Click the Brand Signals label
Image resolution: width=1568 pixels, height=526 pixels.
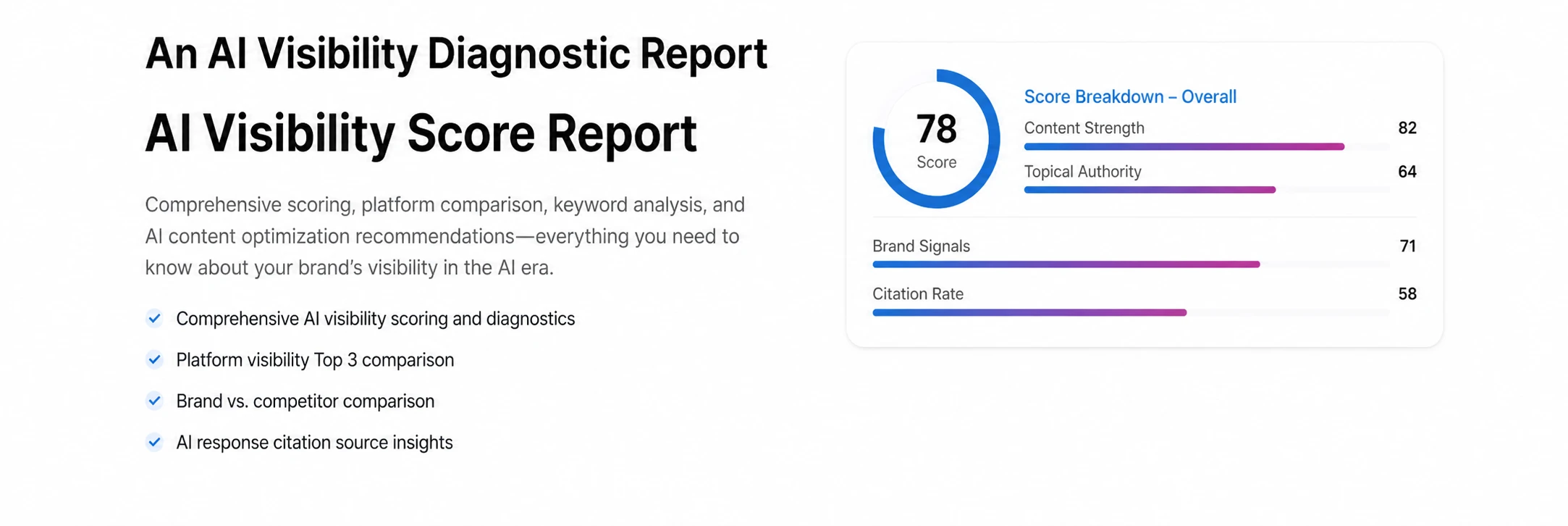921,246
